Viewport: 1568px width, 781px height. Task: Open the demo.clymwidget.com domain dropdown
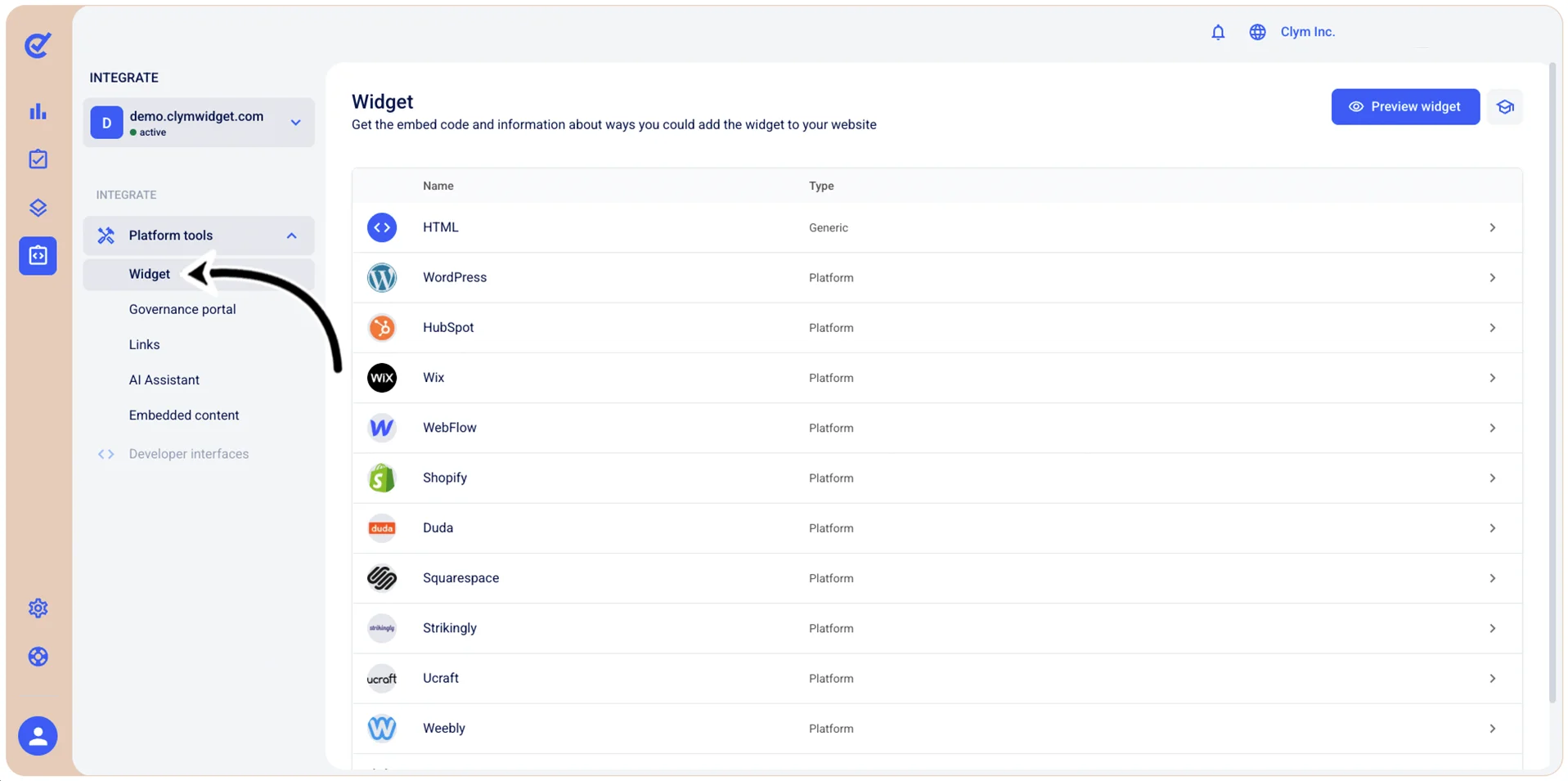coord(199,123)
